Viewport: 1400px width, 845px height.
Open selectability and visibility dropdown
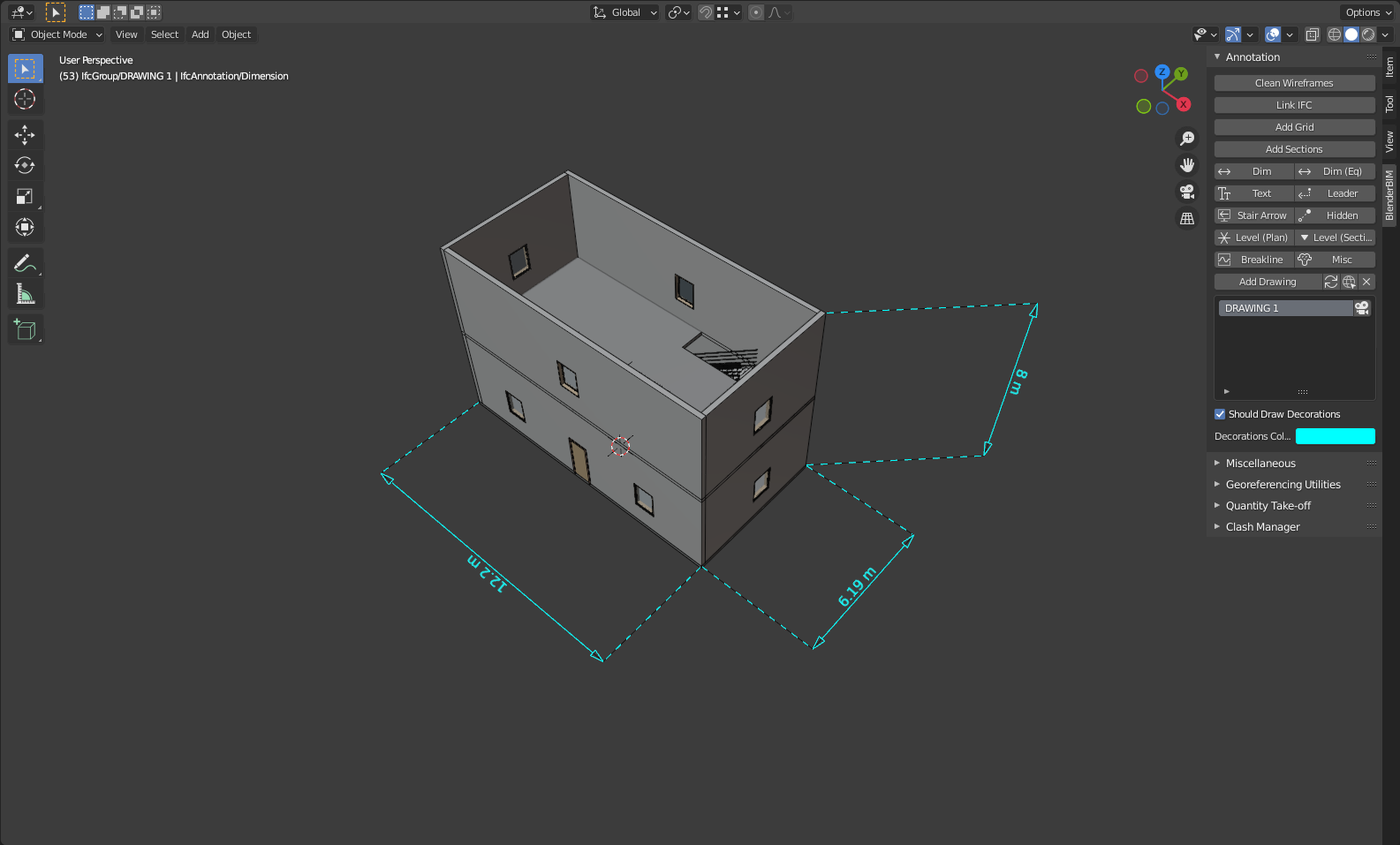pyautogui.click(x=1205, y=34)
